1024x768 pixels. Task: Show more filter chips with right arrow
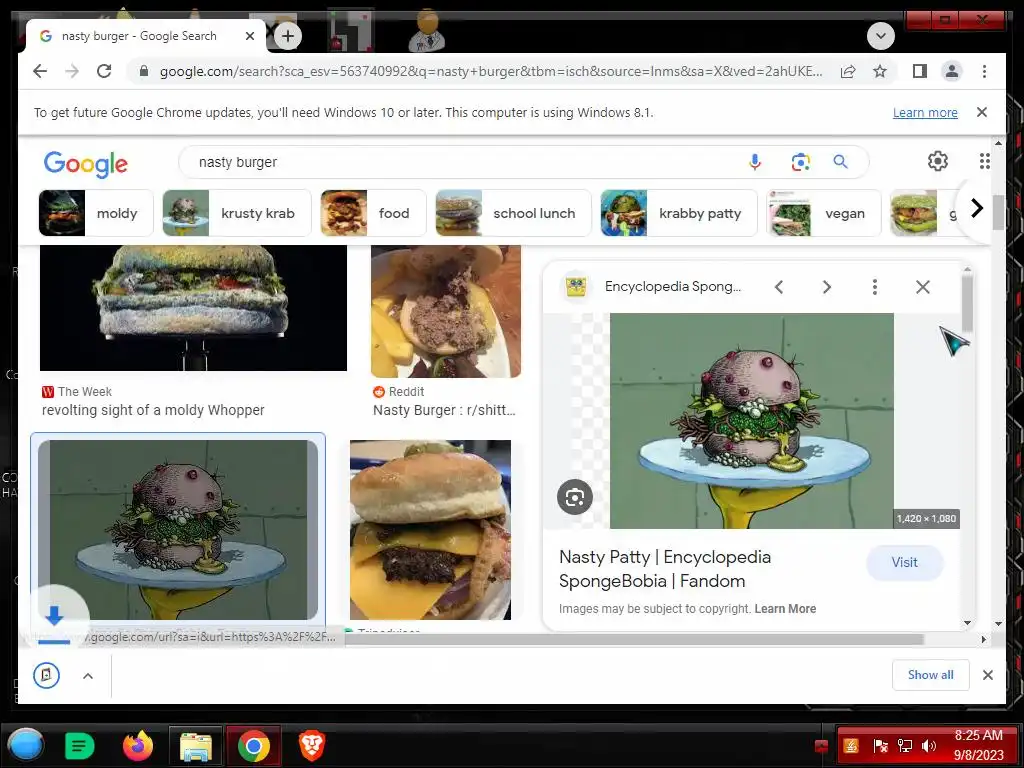coord(976,208)
